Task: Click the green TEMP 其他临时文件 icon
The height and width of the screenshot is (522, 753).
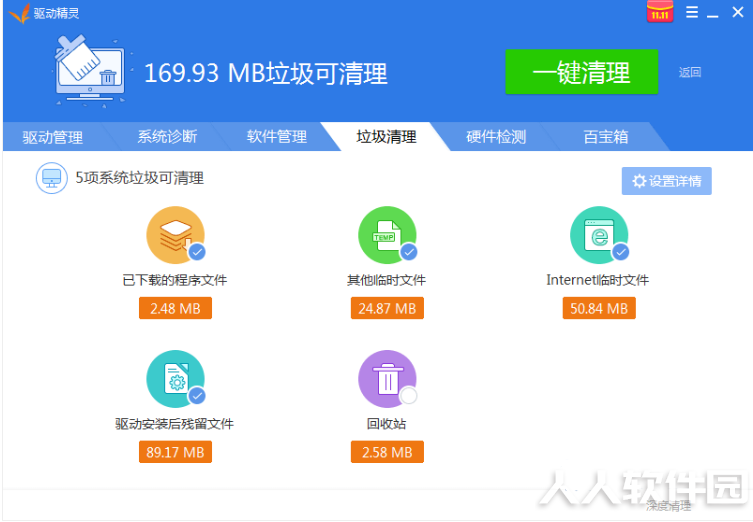Action: pos(387,235)
